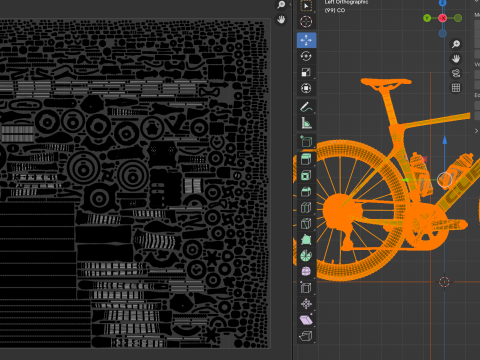Screen dimensions: 480x360
Task: Select the Edge Slide tool
Action: [306, 288]
